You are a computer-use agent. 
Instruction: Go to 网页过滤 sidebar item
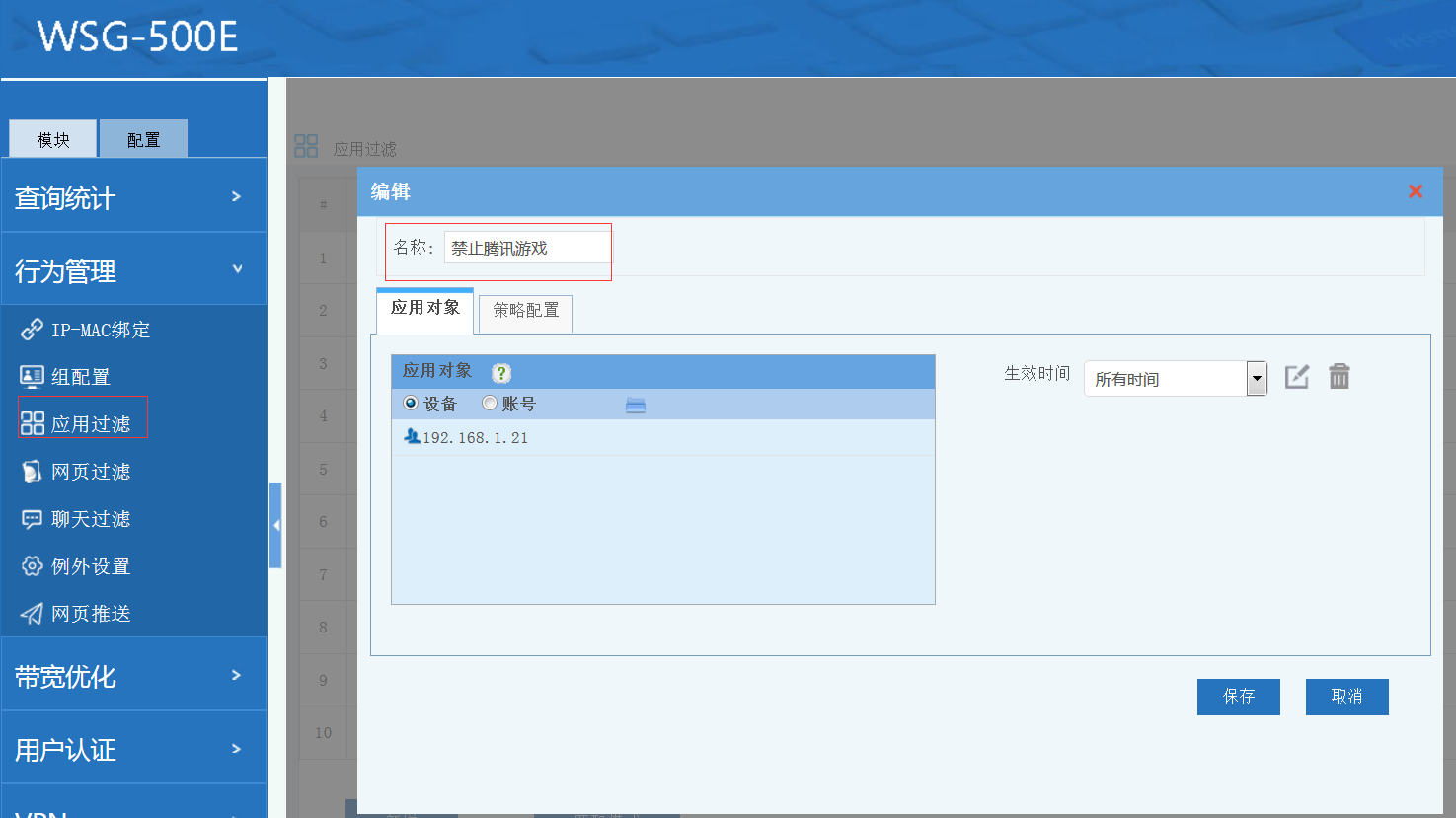tap(90, 472)
